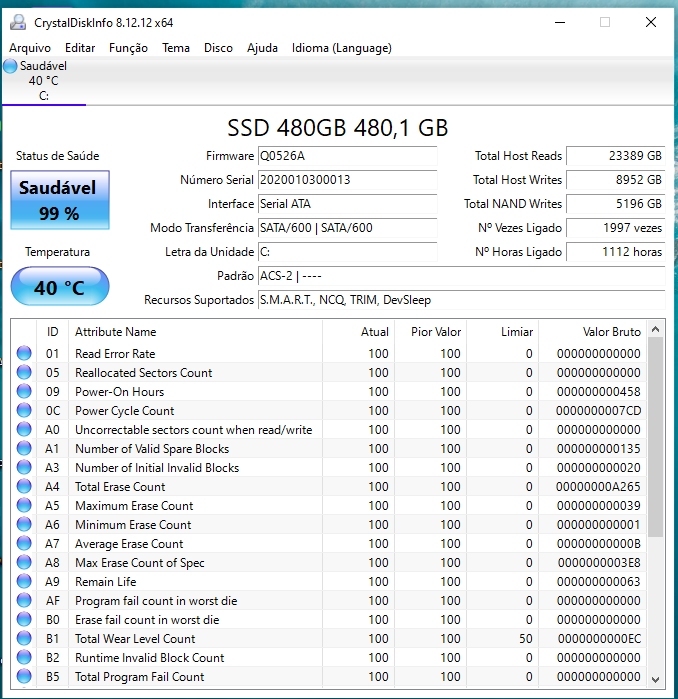This screenshot has height=699, width=678.
Task: Click threshold value 50 in Total Wear Level row
Action: (526, 639)
